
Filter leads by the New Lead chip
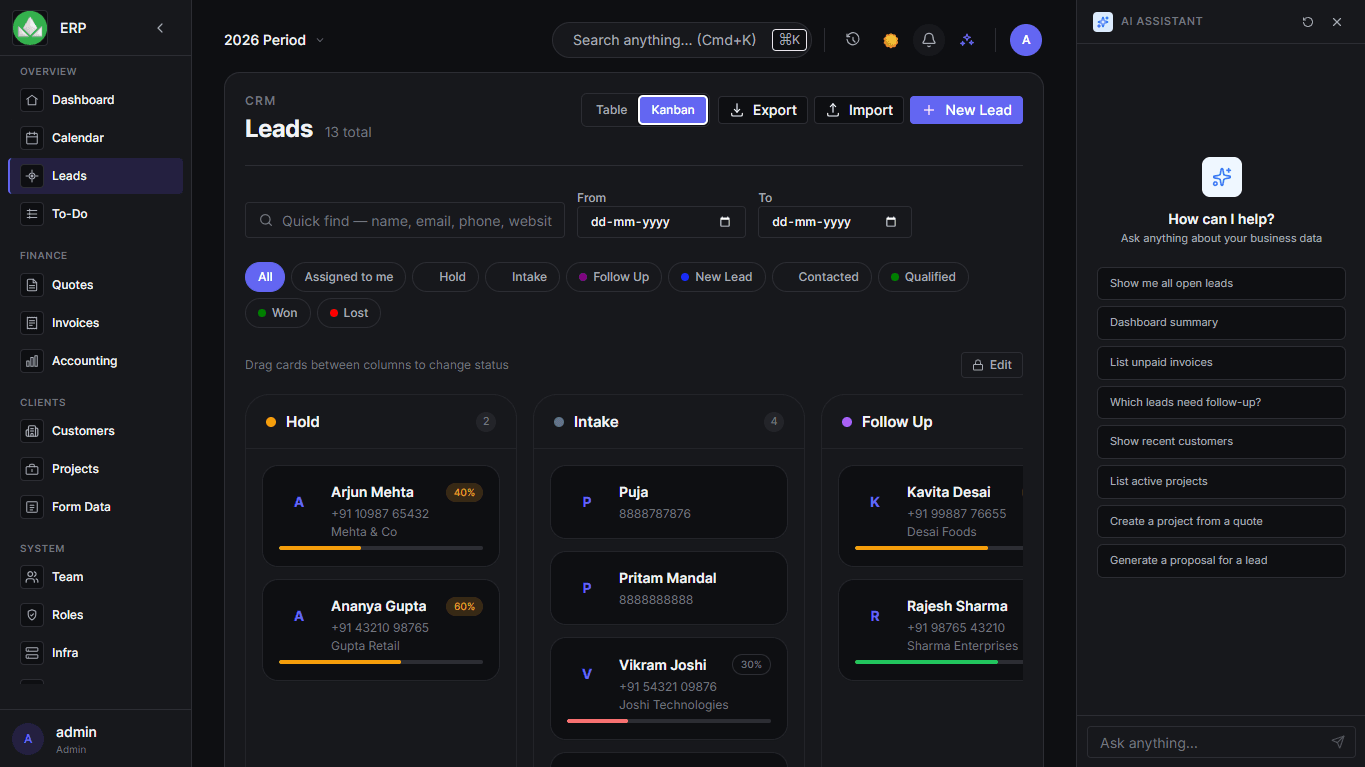click(717, 277)
